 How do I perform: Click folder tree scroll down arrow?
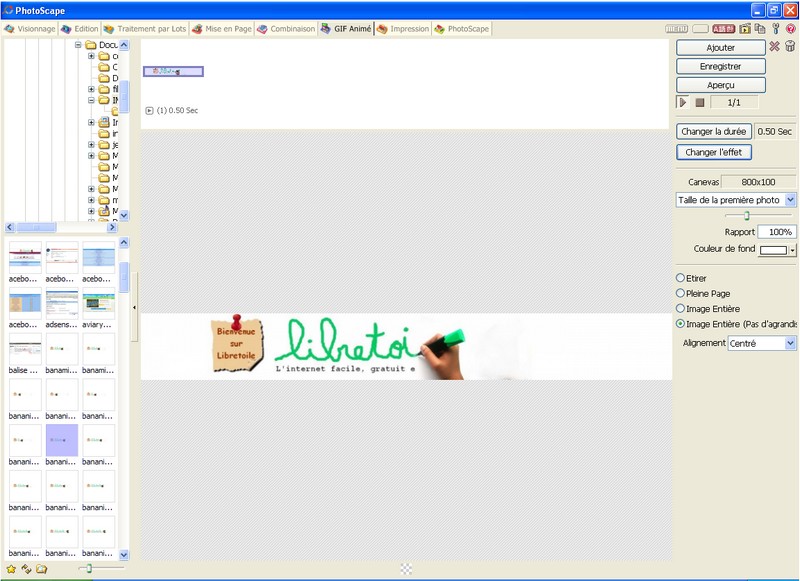click(x=124, y=215)
